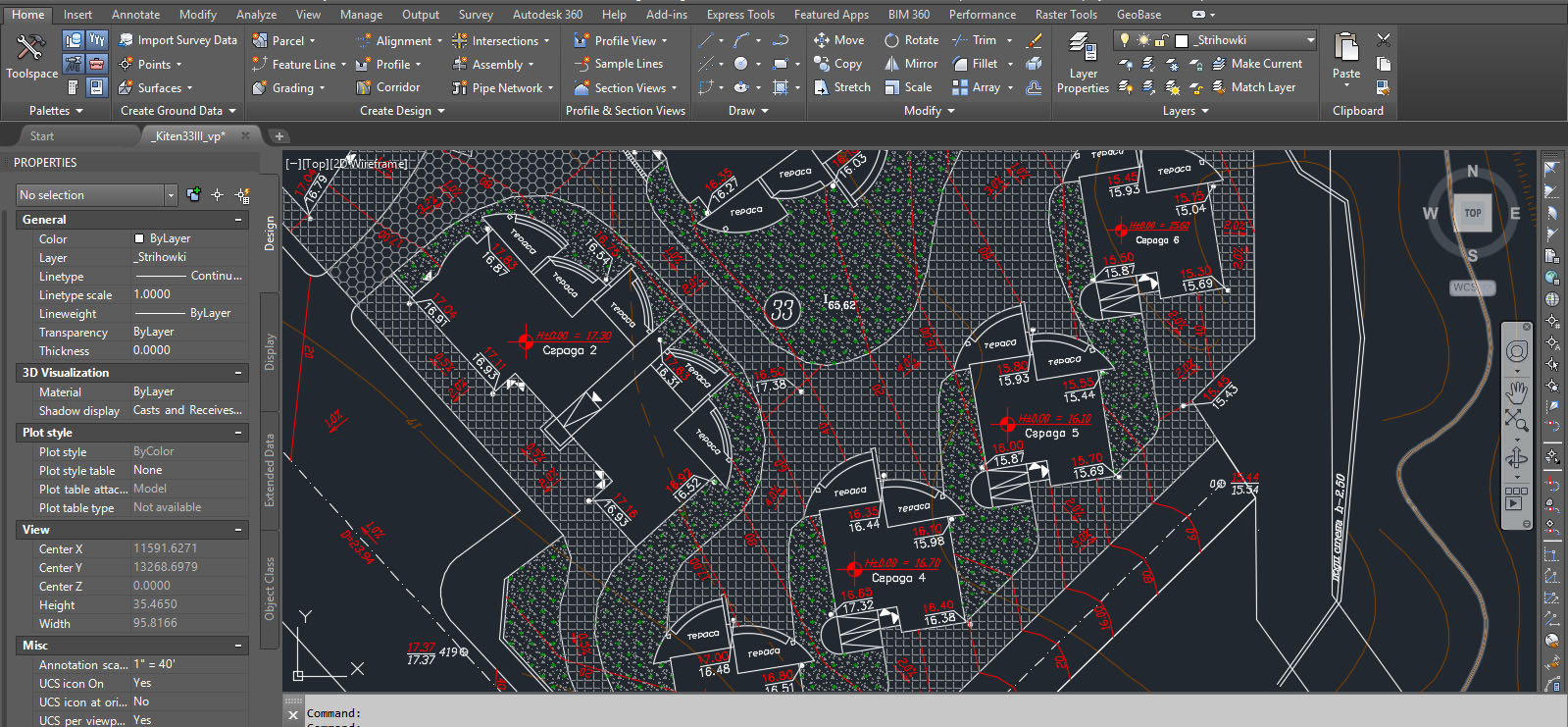Click the new drawing tab plus button
This screenshot has height=727, width=1568.
coord(278,136)
